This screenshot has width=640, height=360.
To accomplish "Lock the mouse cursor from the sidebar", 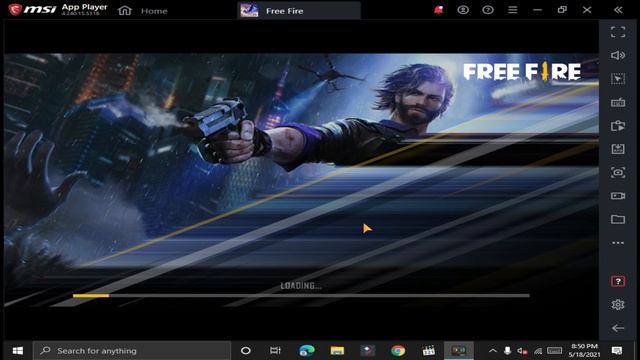I will (618, 79).
